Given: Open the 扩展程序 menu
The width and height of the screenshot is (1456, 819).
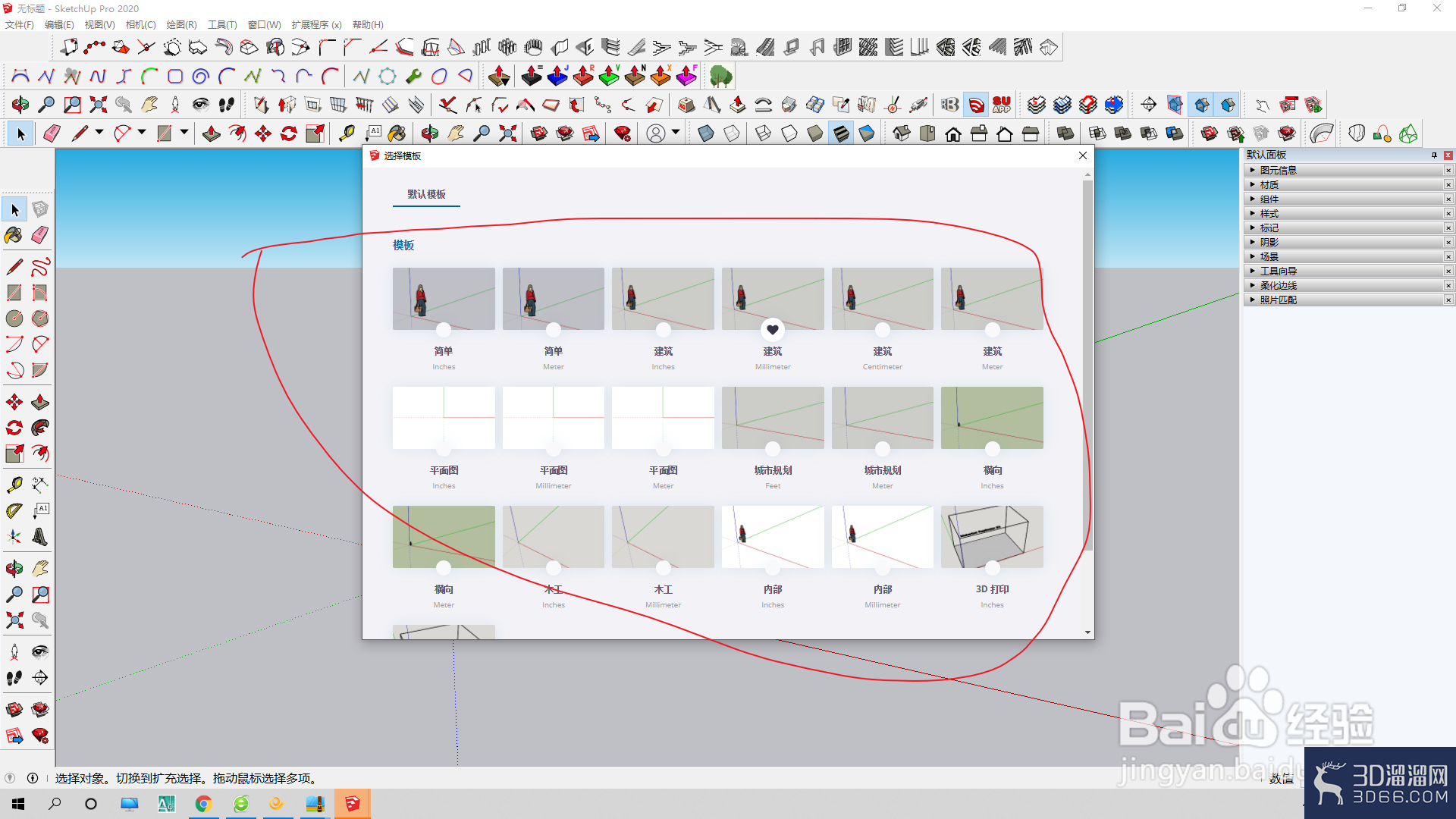Looking at the screenshot, I should click(316, 25).
